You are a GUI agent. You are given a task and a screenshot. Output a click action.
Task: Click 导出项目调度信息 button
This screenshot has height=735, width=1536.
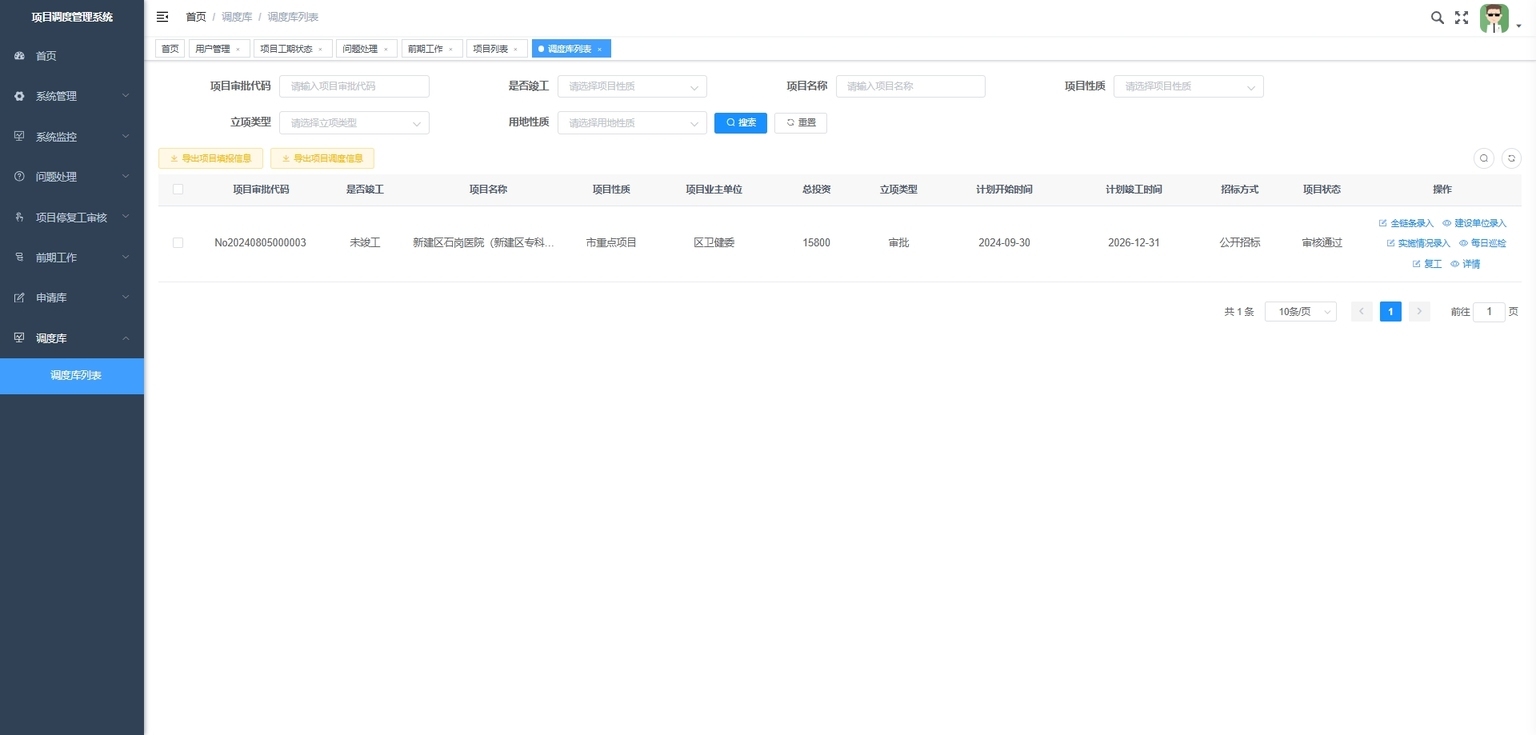(322, 158)
